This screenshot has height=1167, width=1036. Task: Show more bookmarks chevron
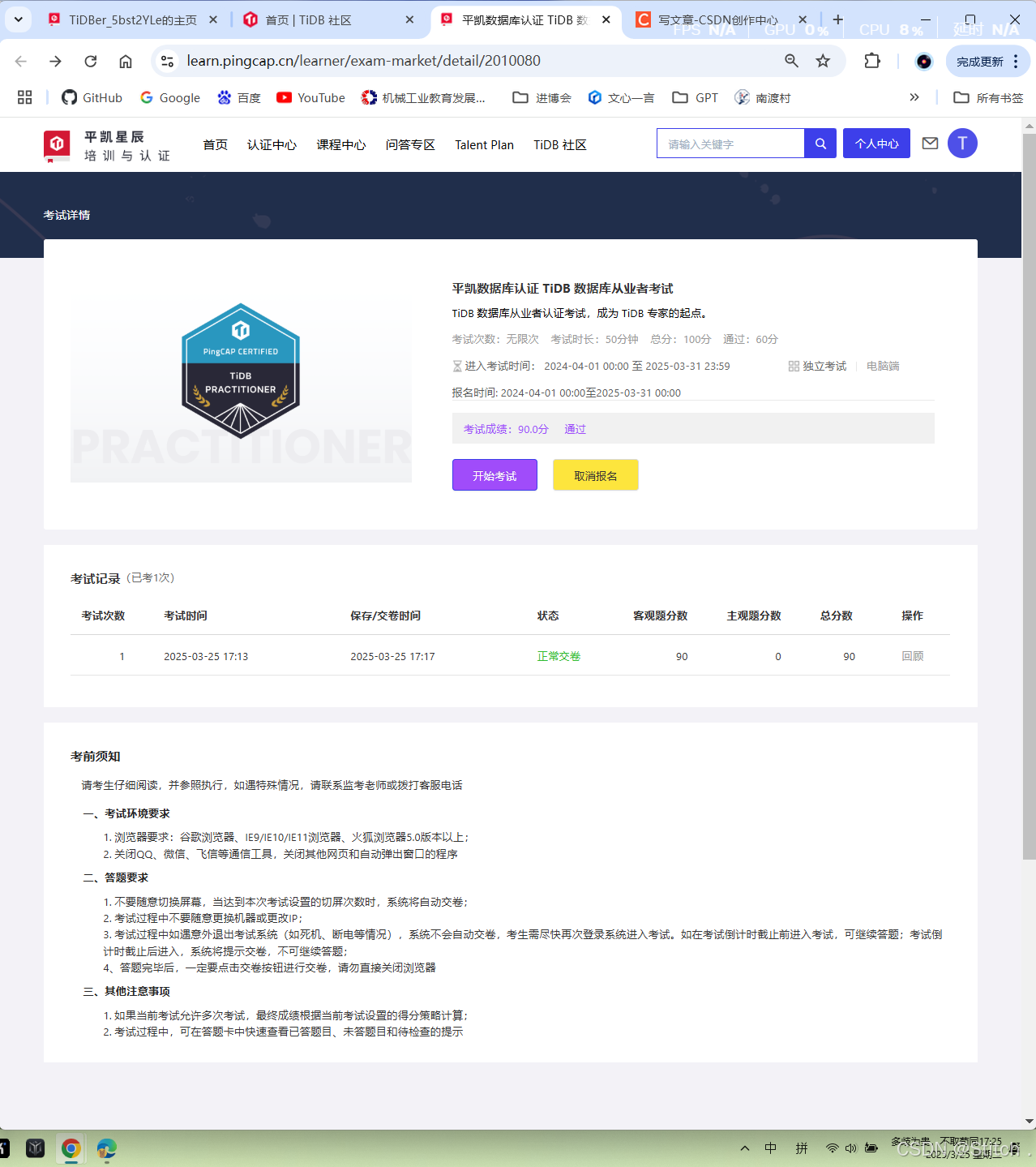914,97
